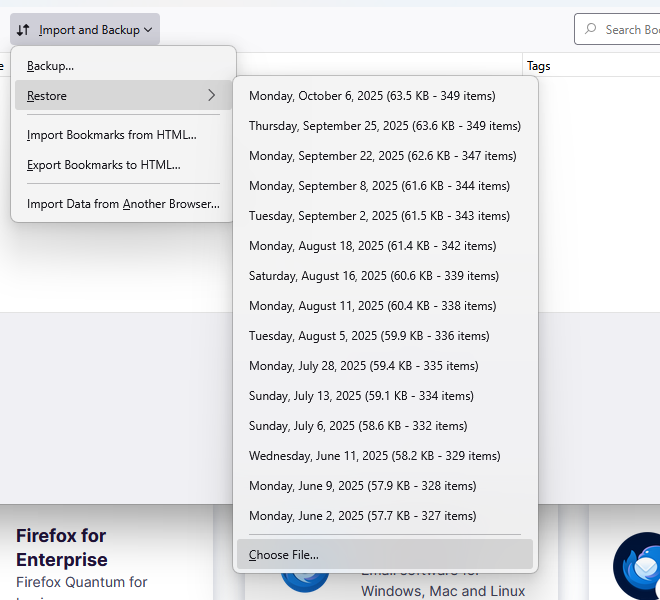The width and height of the screenshot is (660, 600).
Task: Restore Monday, June 9, 2025 backup
Action: tap(385, 485)
